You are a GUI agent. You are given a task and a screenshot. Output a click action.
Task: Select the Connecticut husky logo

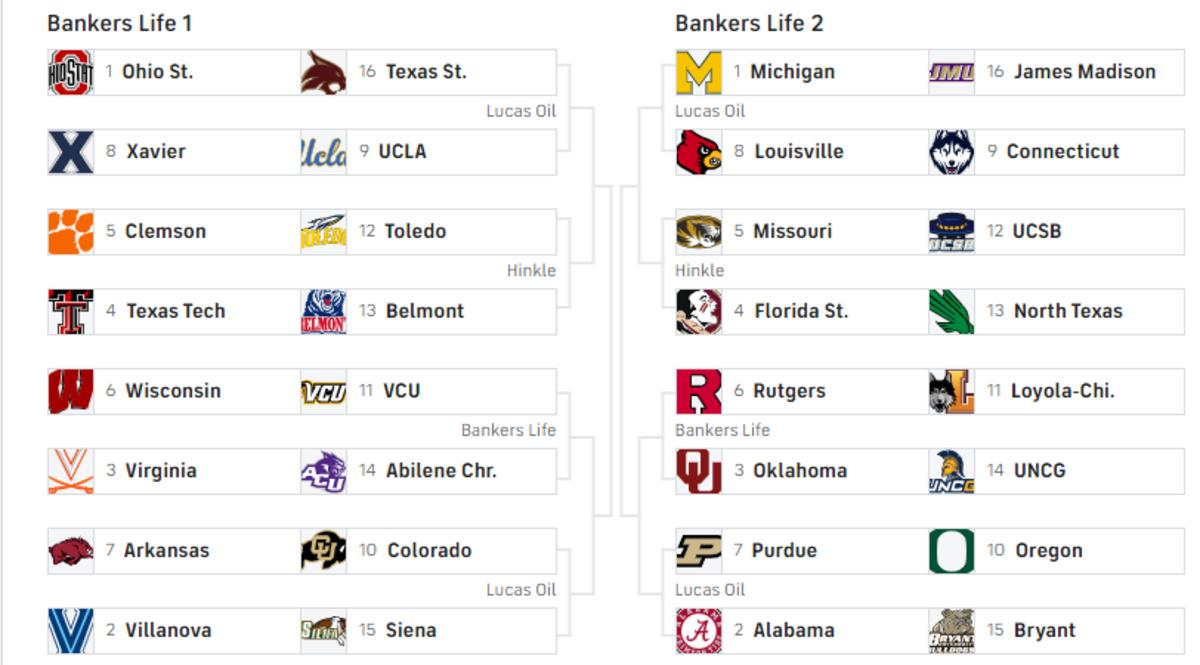(952, 152)
